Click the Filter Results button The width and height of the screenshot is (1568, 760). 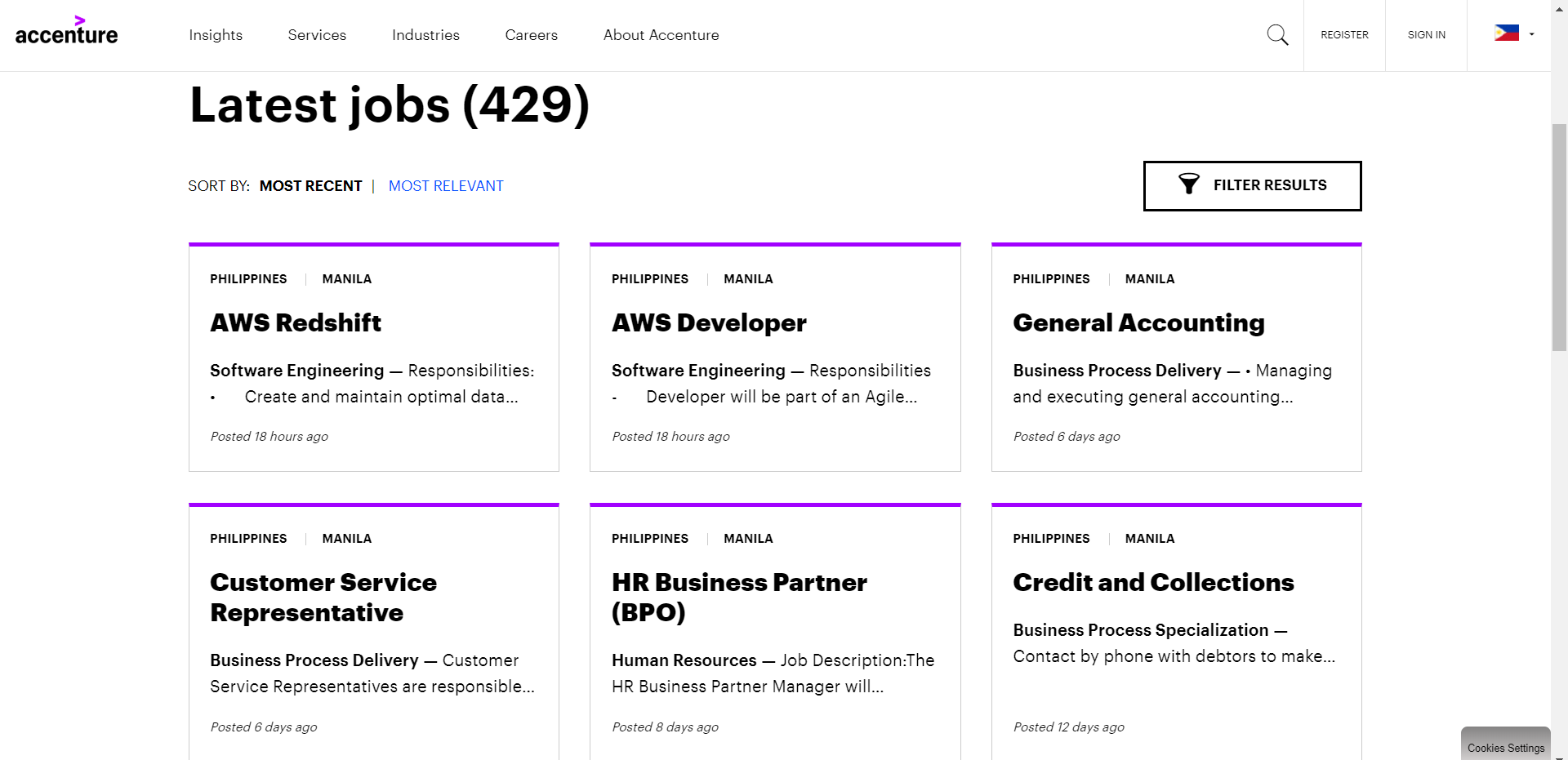tap(1252, 186)
